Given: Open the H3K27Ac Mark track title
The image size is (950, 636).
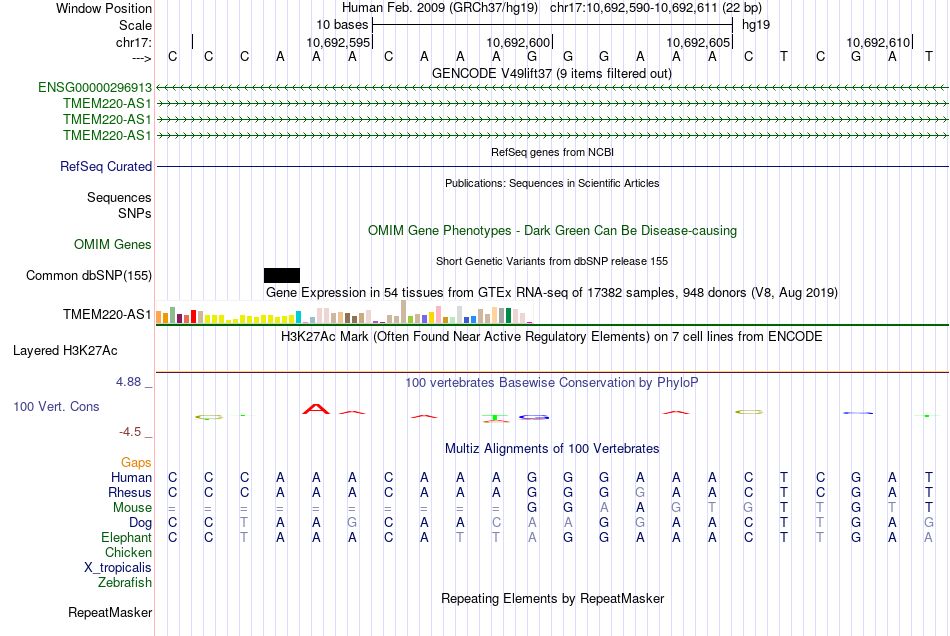Looking at the screenshot, I should 551,337.
